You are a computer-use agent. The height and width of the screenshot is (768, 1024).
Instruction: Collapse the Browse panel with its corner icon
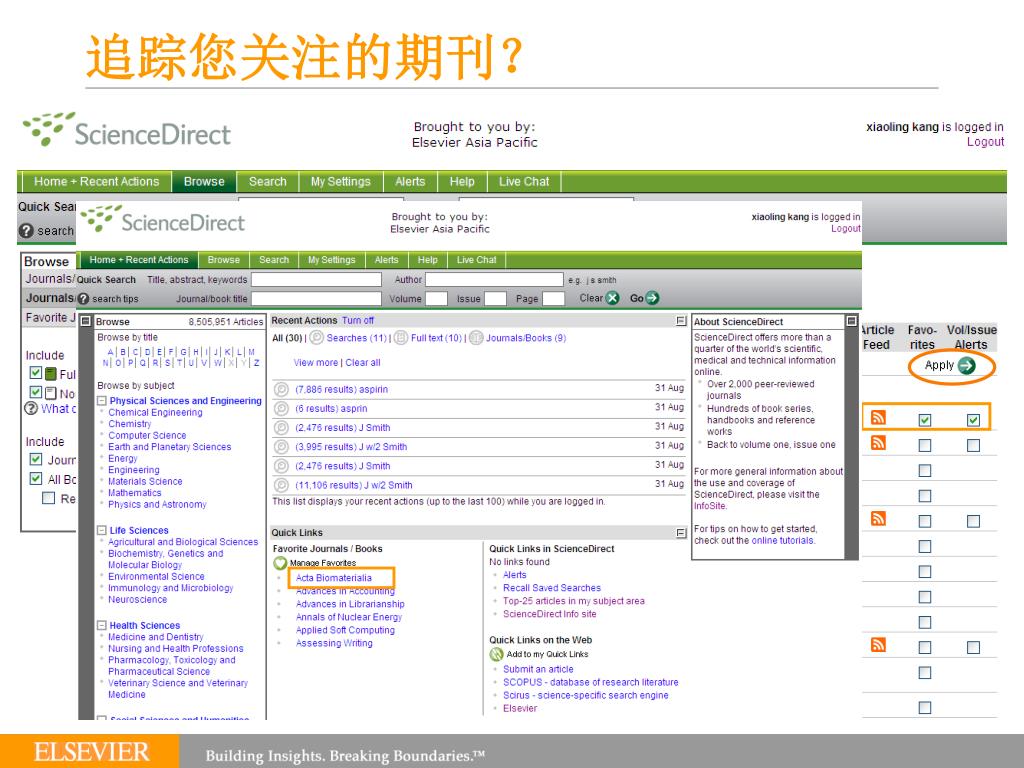click(85, 321)
